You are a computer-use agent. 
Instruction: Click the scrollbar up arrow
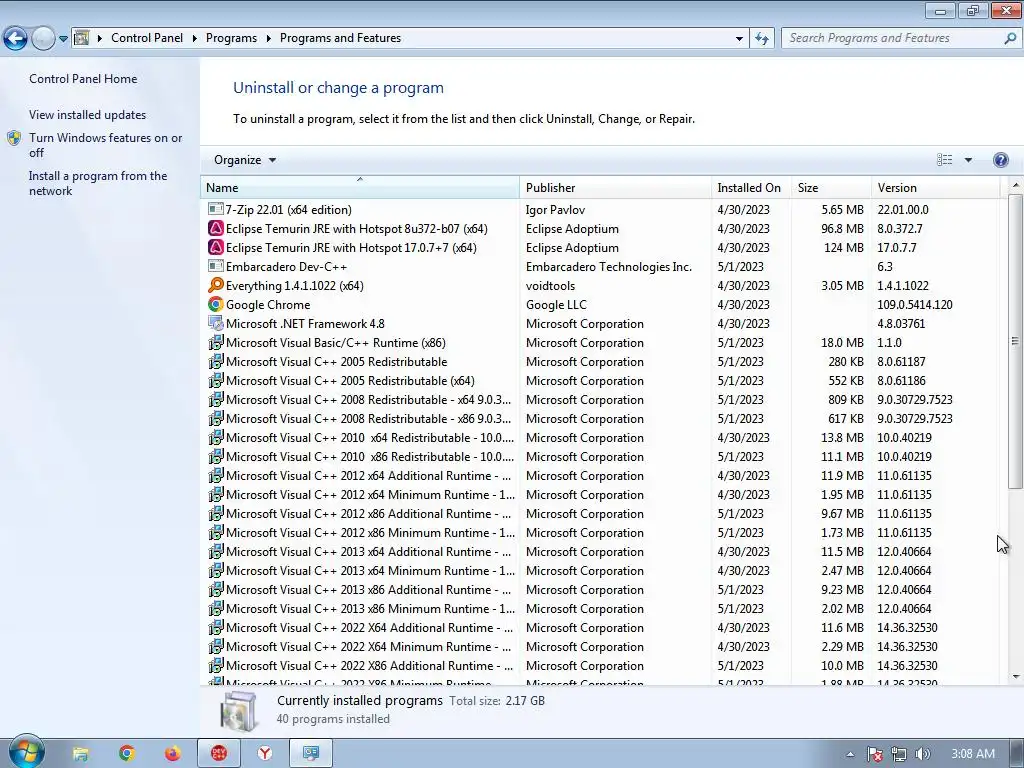pos(1015,185)
